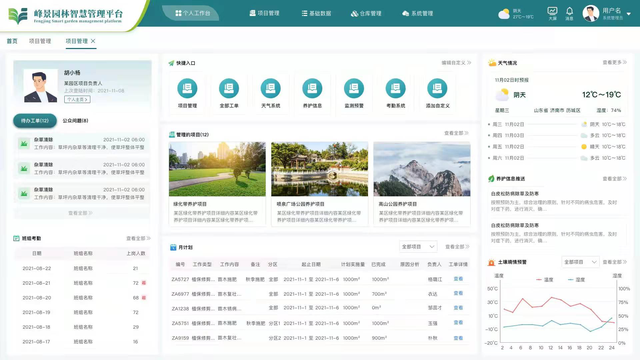View all 养护信息推送 items

tap(614, 179)
